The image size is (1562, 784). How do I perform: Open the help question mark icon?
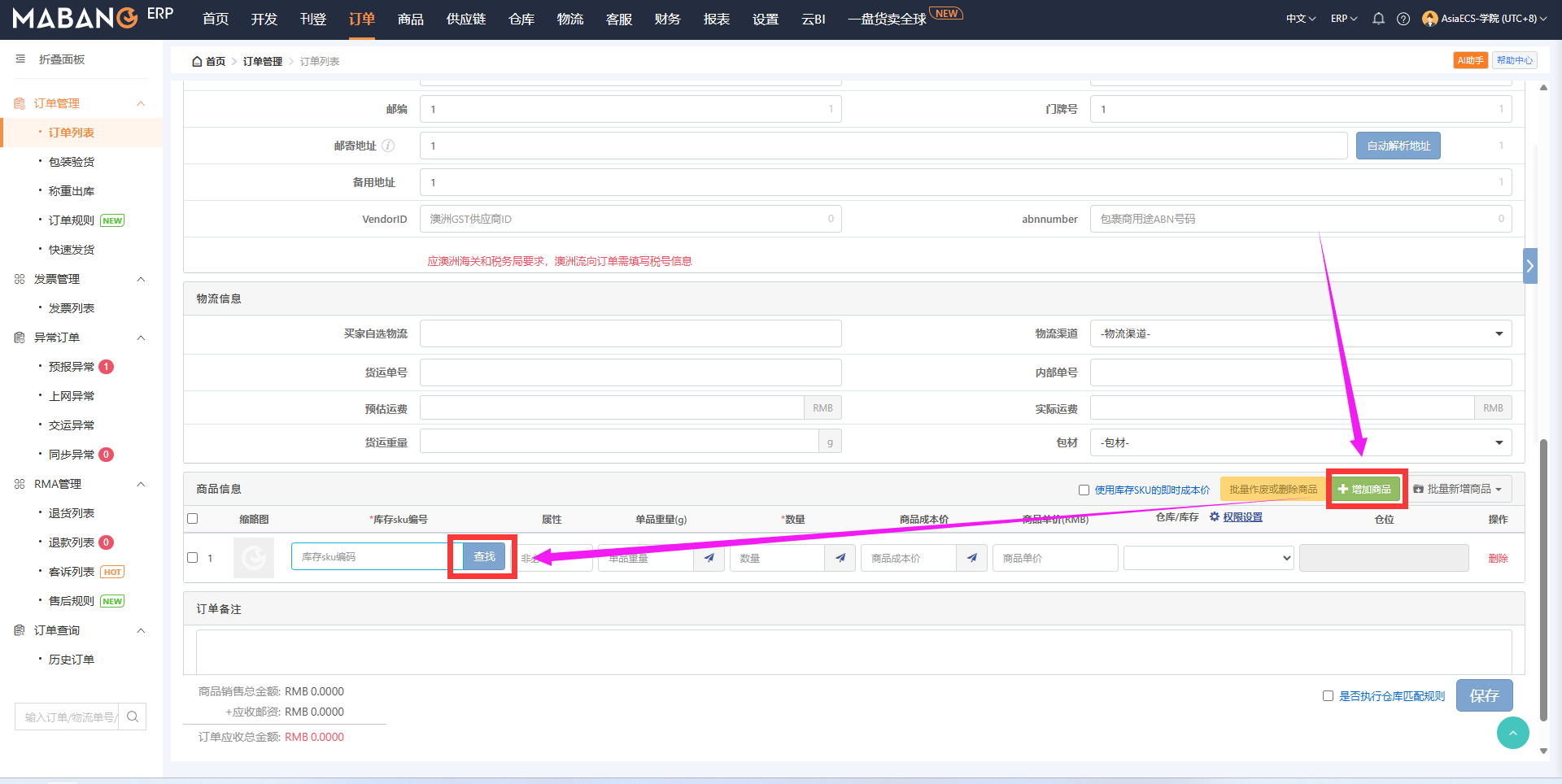click(1403, 19)
